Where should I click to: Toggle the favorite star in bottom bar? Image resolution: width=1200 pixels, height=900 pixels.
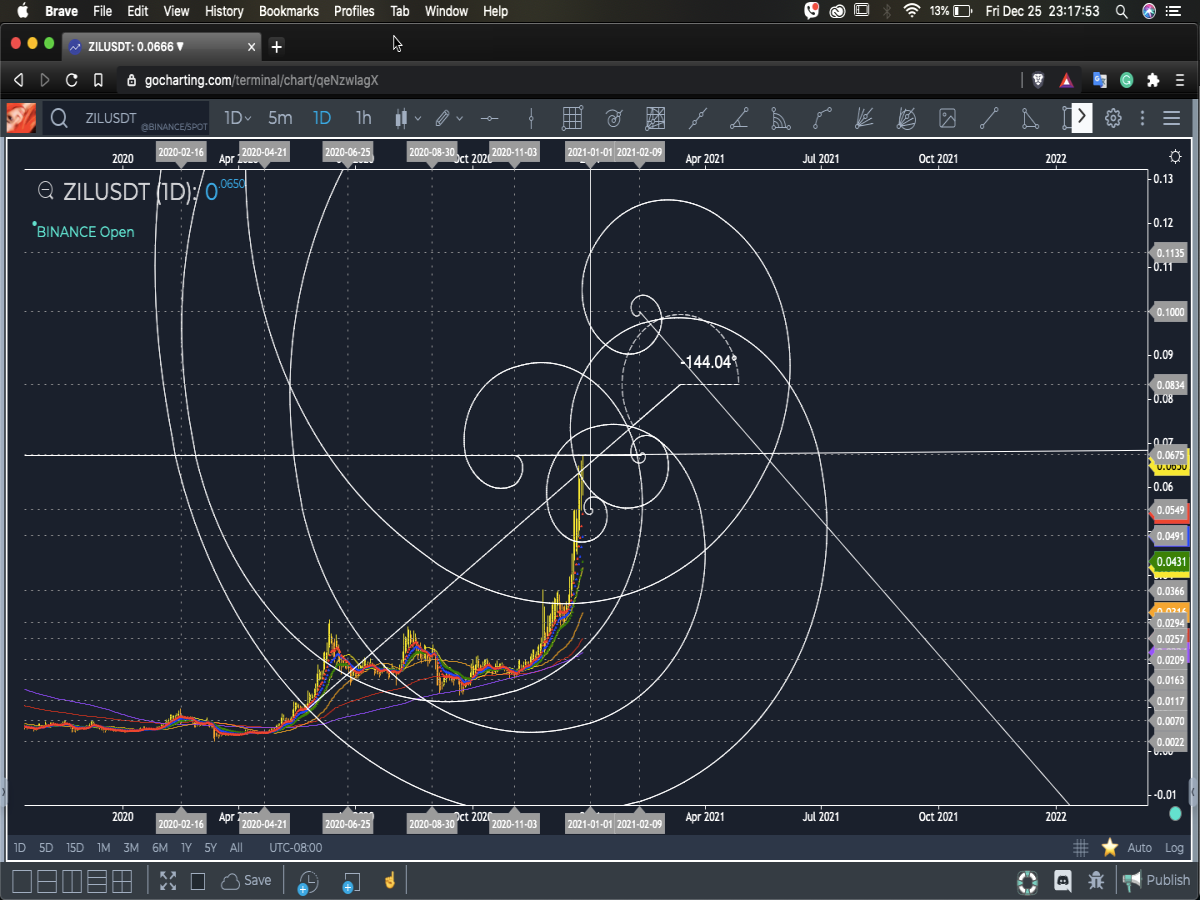click(1109, 847)
